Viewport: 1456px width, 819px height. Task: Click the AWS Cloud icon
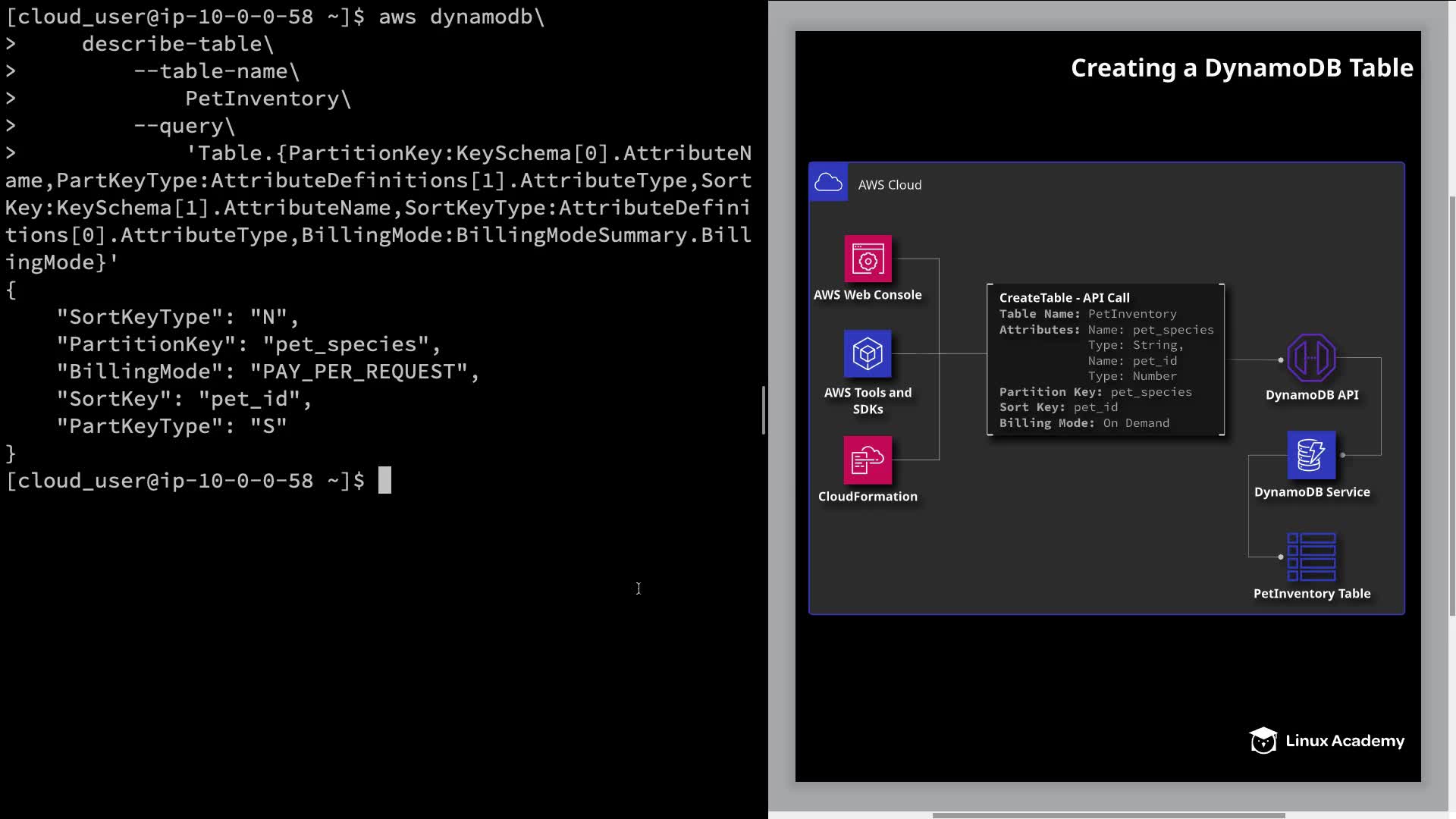click(x=828, y=183)
